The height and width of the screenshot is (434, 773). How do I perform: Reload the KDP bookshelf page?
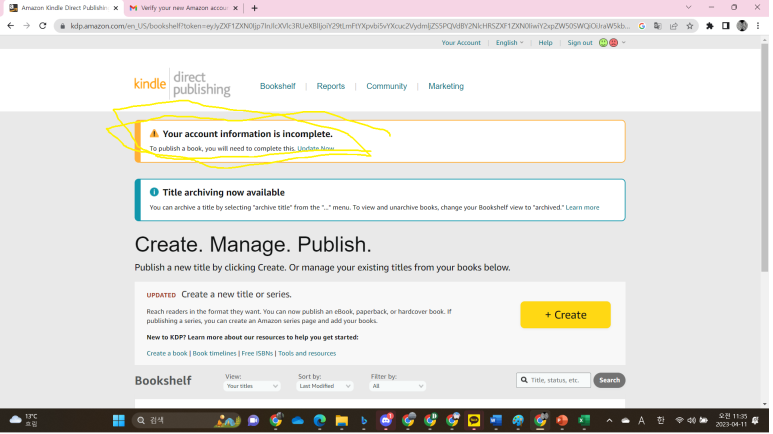coord(43,26)
